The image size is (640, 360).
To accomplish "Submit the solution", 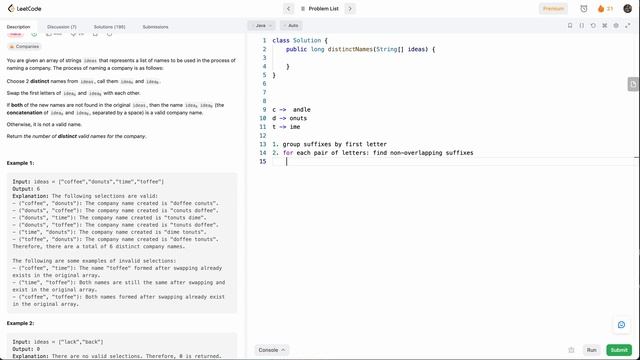I will click(619, 350).
